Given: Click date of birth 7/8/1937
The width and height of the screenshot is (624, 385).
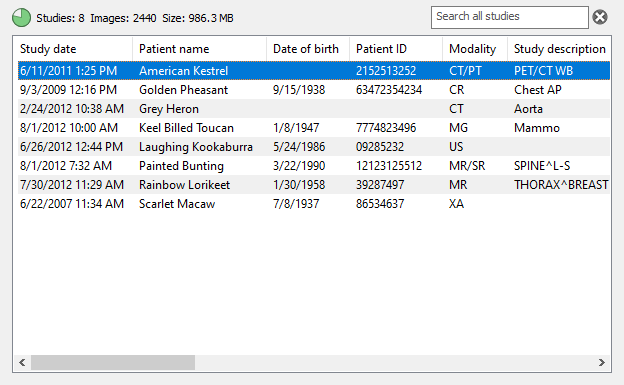Looking at the screenshot, I should (296, 204).
